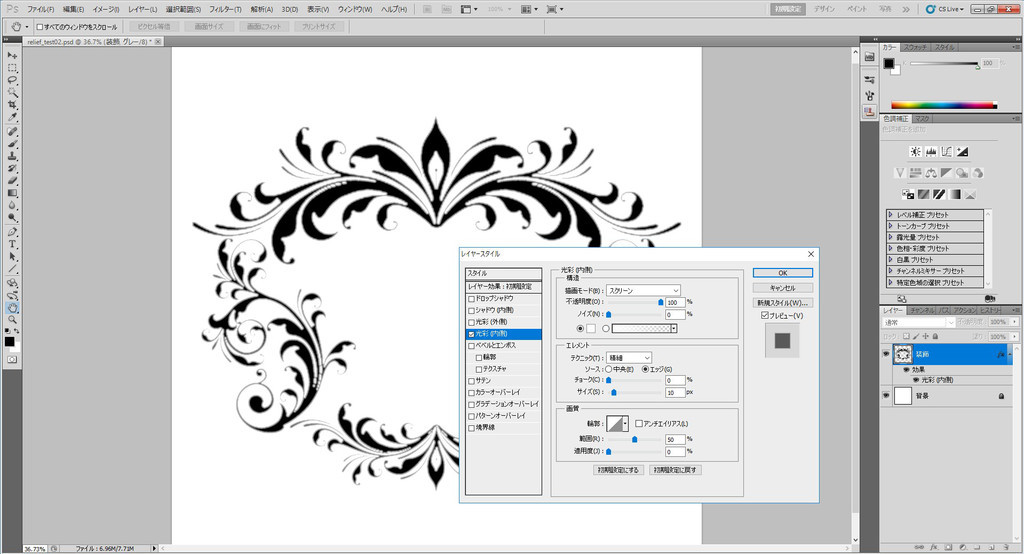Select the Zoom tool in toolbox
1024x554 pixels.
[x=12, y=320]
